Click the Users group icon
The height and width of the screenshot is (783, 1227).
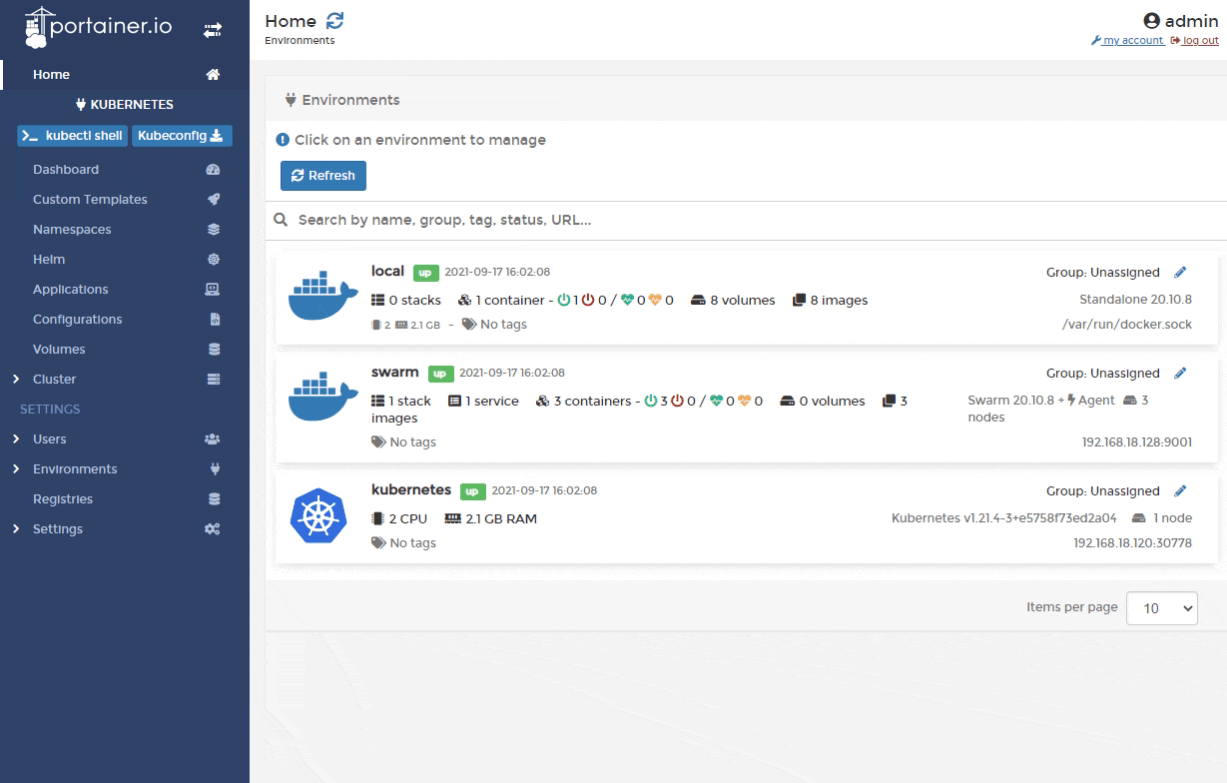(212, 439)
